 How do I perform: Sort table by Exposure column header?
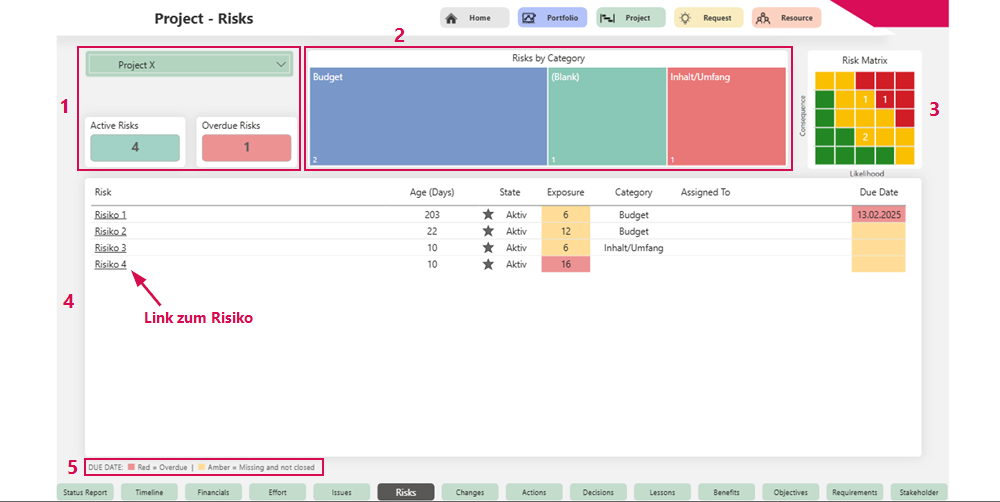(x=565, y=192)
